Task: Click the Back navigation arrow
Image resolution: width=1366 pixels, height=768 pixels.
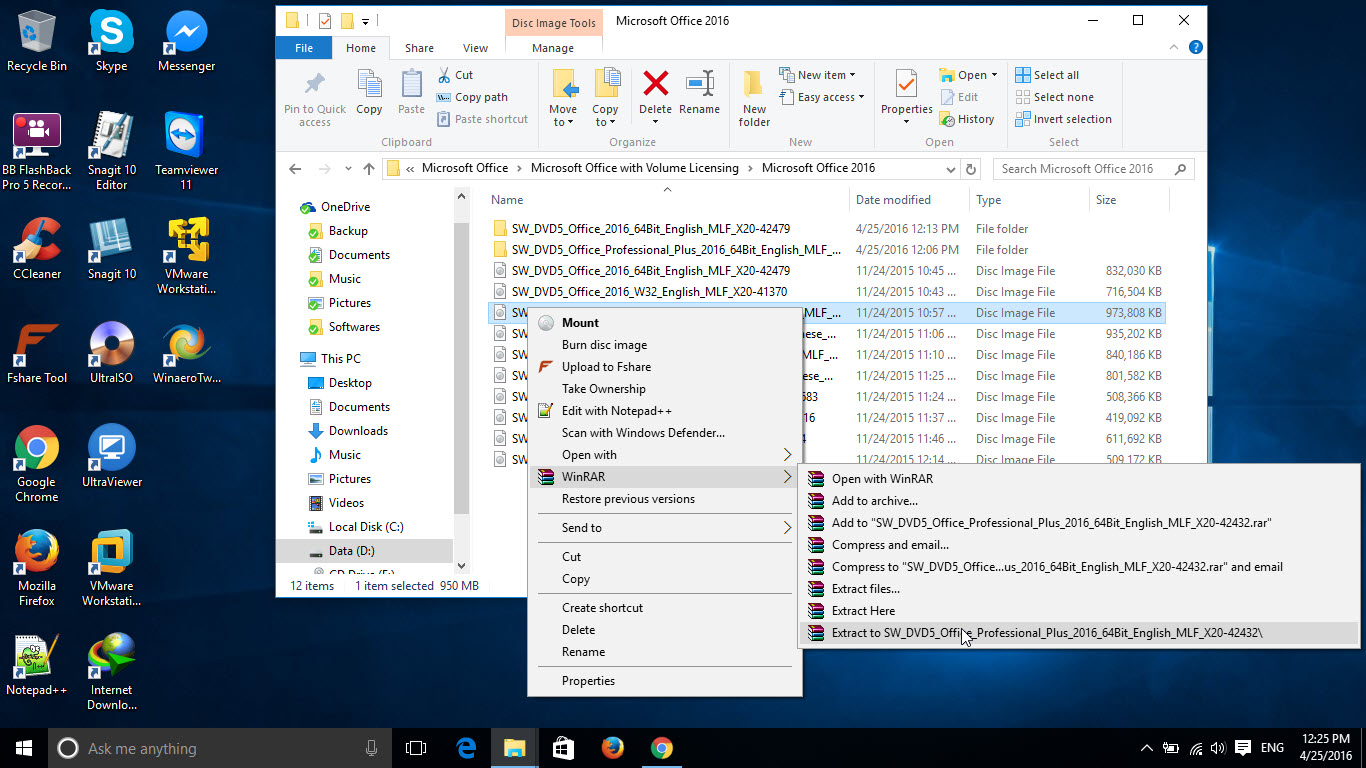Action: [x=294, y=169]
